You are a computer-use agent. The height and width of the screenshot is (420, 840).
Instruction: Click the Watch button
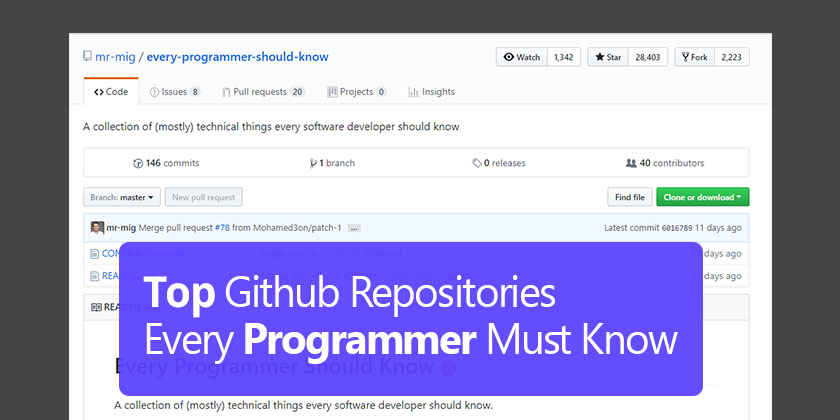(x=522, y=57)
